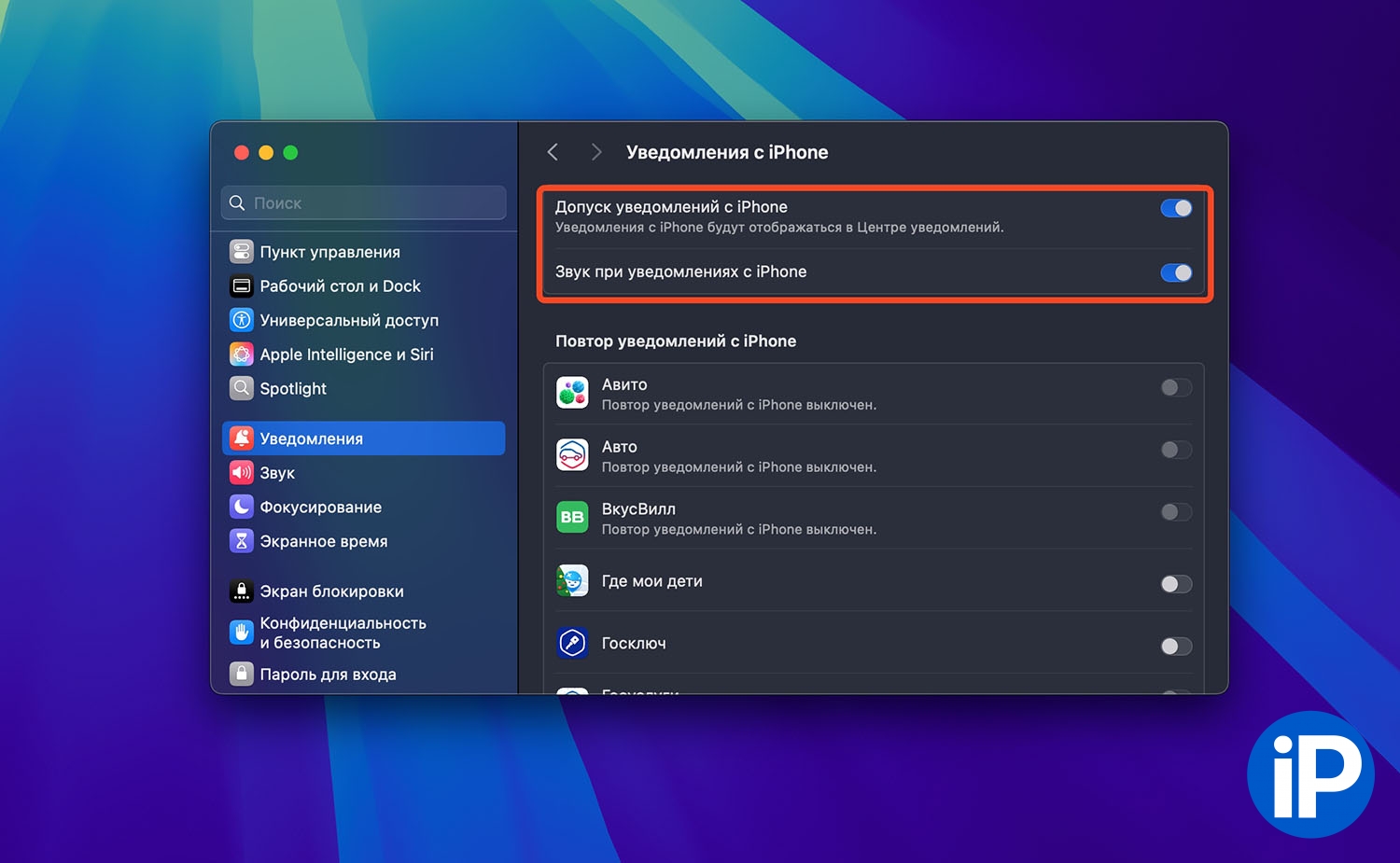Click the Авито app icon
This screenshot has width=1400, height=863.
pos(572,394)
